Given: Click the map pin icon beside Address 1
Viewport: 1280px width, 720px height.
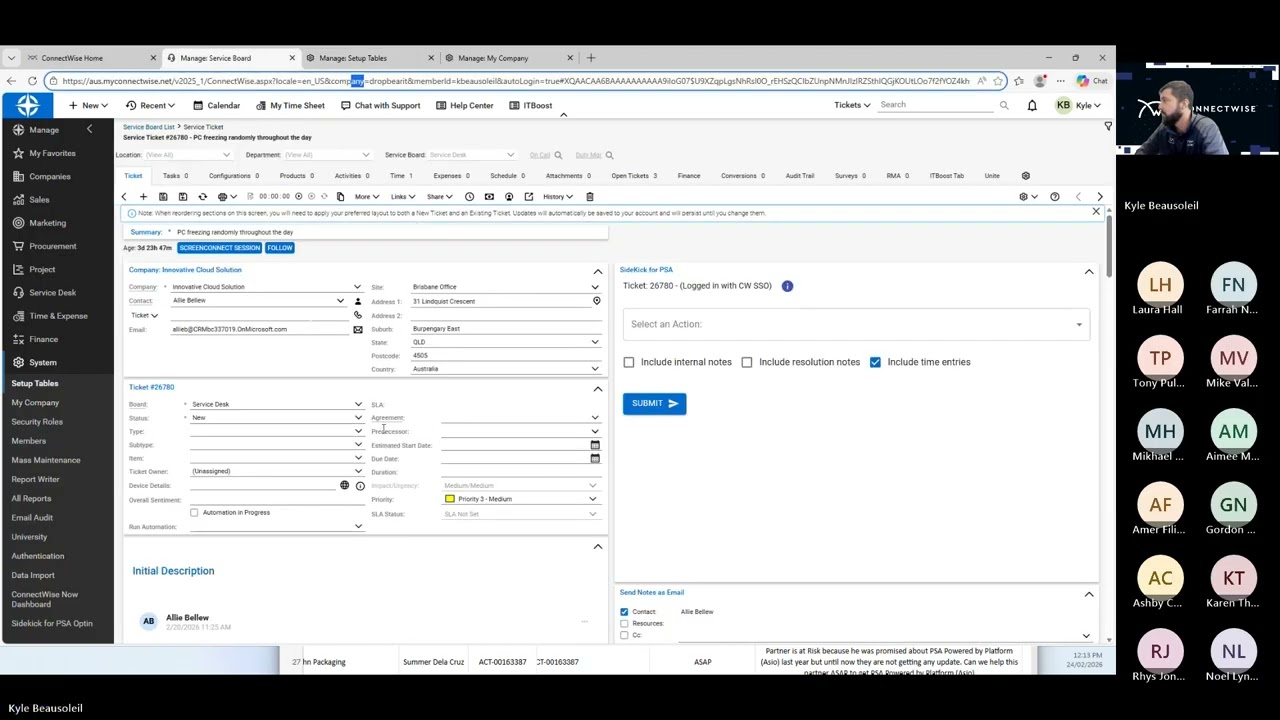Looking at the screenshot, I should (x=596, y=301).
